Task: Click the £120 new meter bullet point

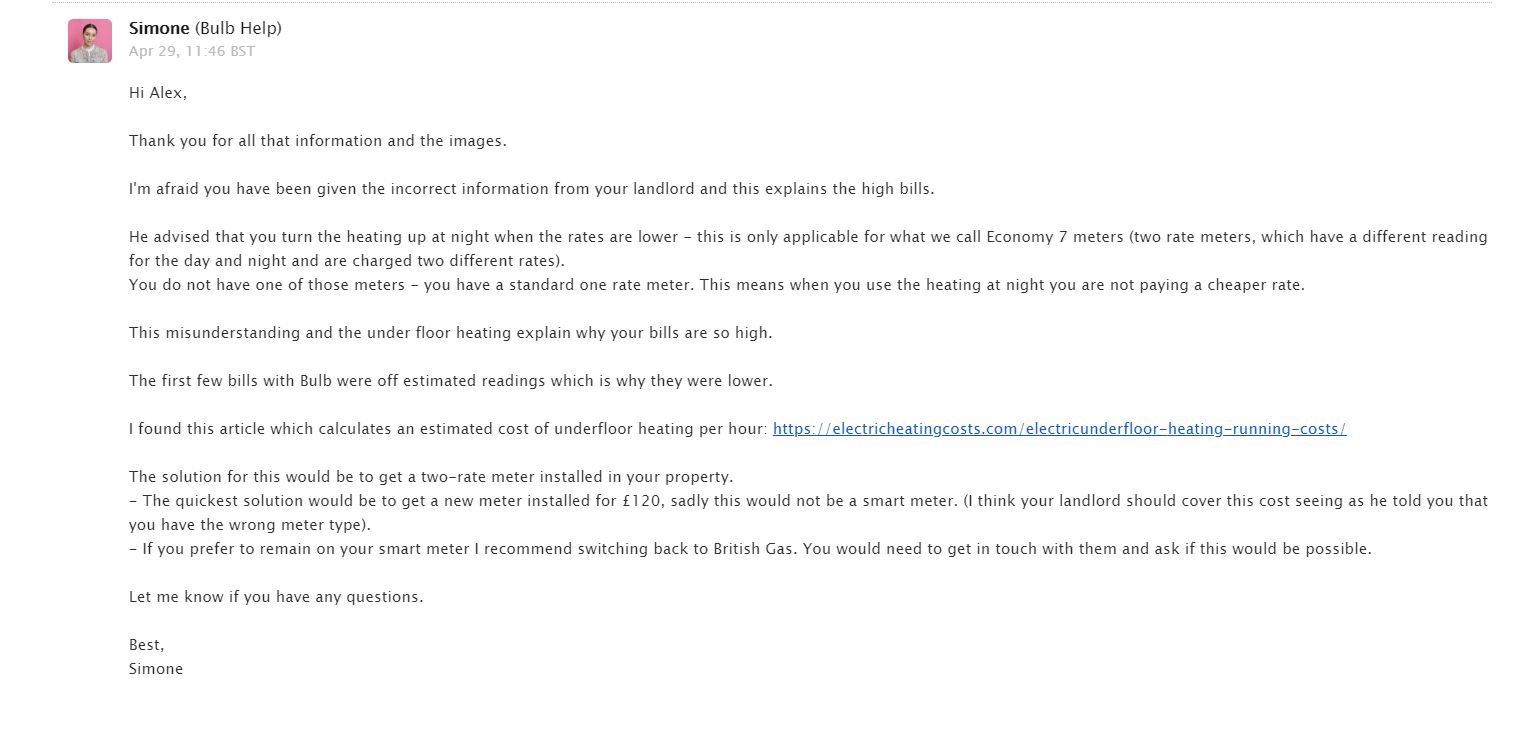Action: (808, 501)
